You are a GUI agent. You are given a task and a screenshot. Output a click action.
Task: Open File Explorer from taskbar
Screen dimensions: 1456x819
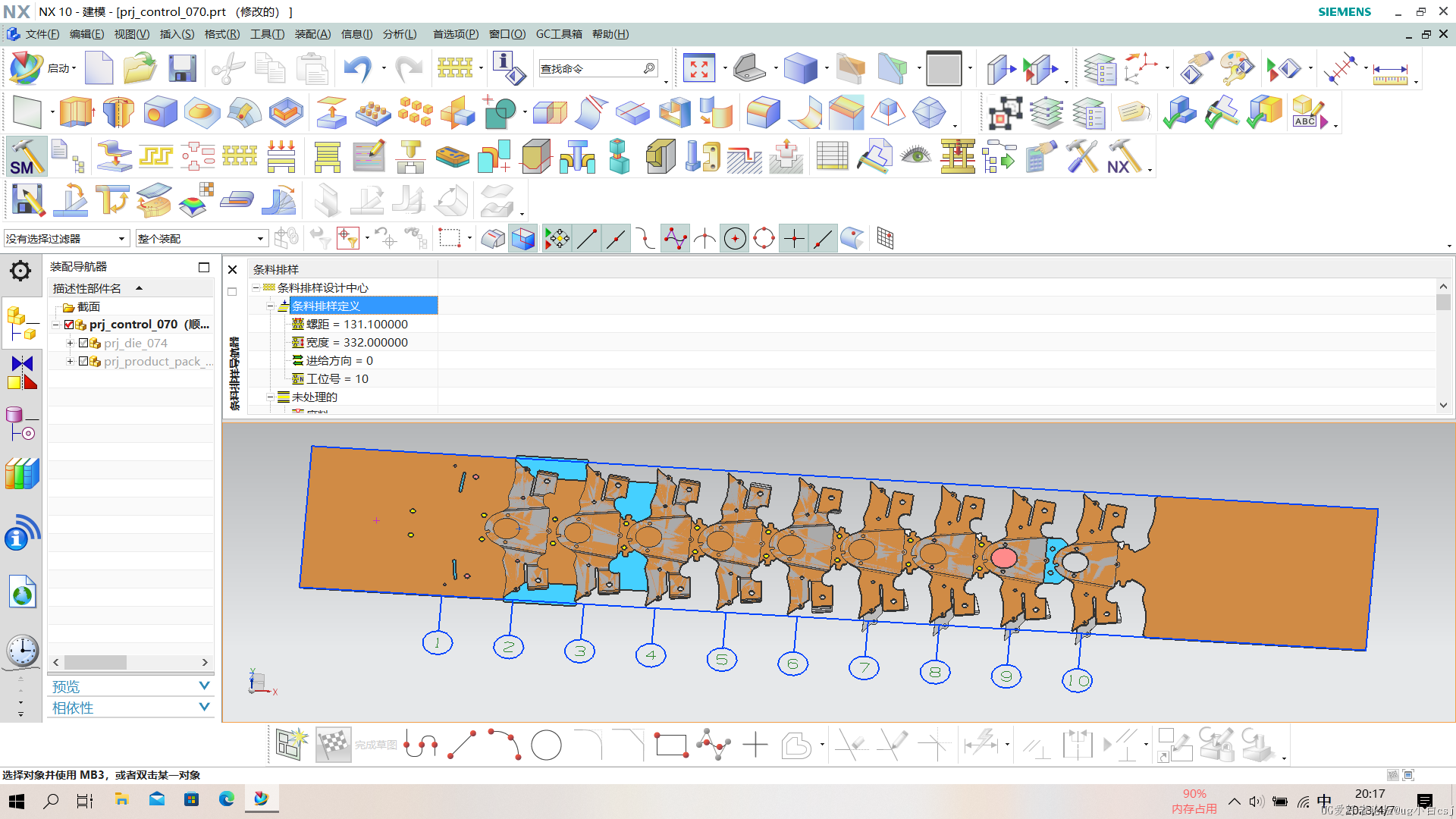[121, 799]
